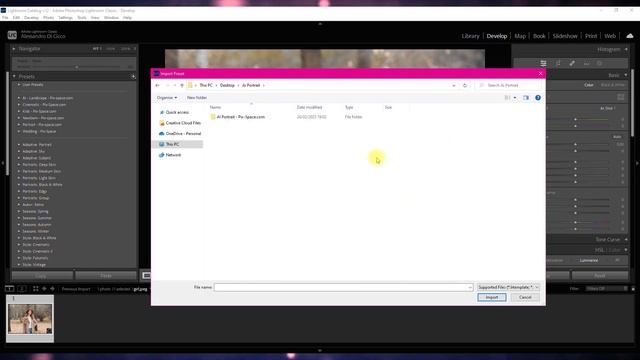
Task: Select This PC in the sidebar
Action: click(x=178, y=144)
